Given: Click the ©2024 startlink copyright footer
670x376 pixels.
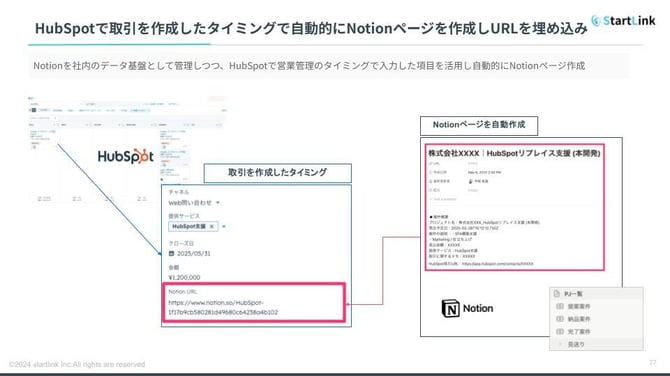Looking at the screenshot, I should click(x=77, y=364).
